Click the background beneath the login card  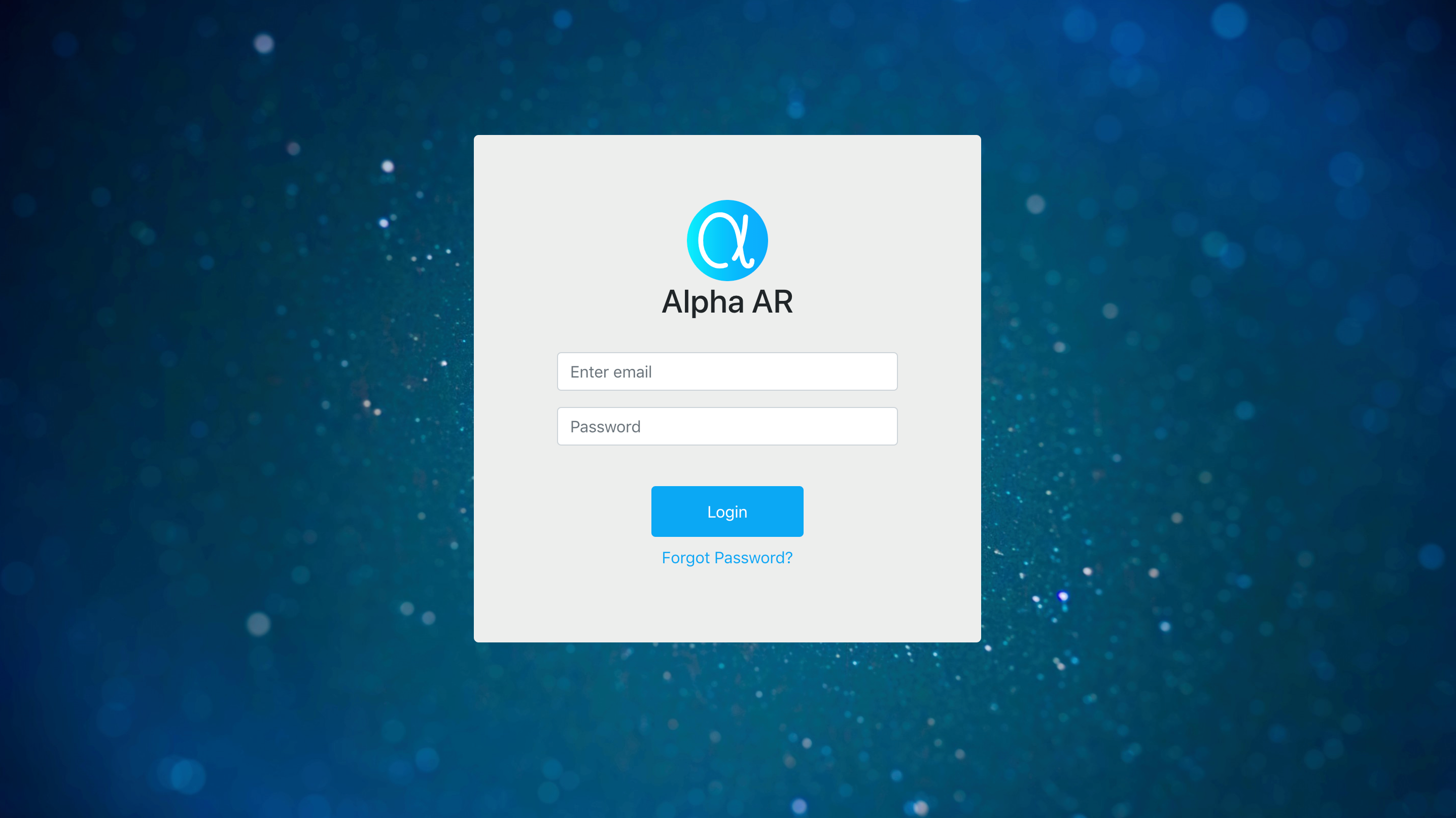(x=727, y=730)
